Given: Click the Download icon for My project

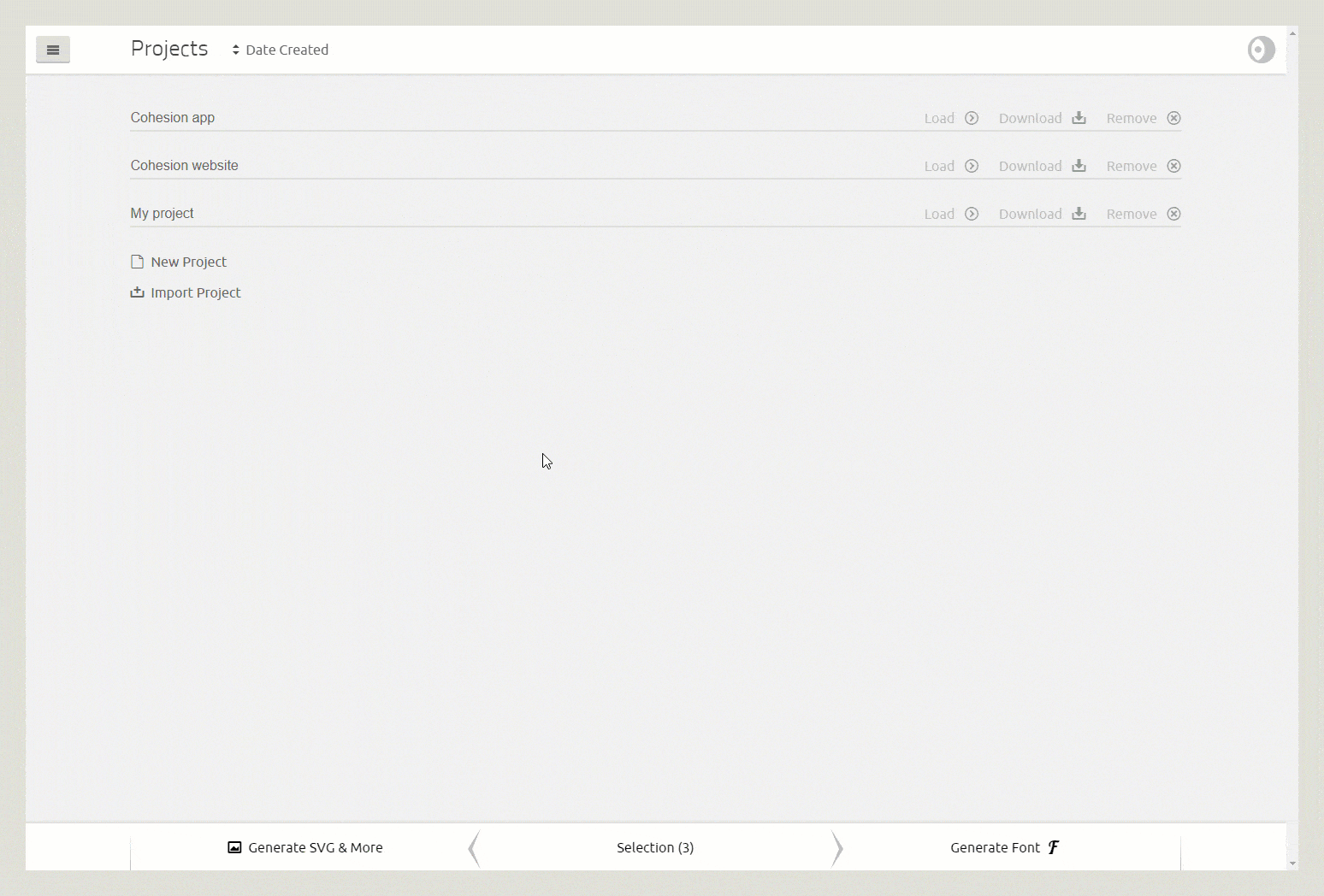Looking at the screenshot, I should coord(1079,214).
